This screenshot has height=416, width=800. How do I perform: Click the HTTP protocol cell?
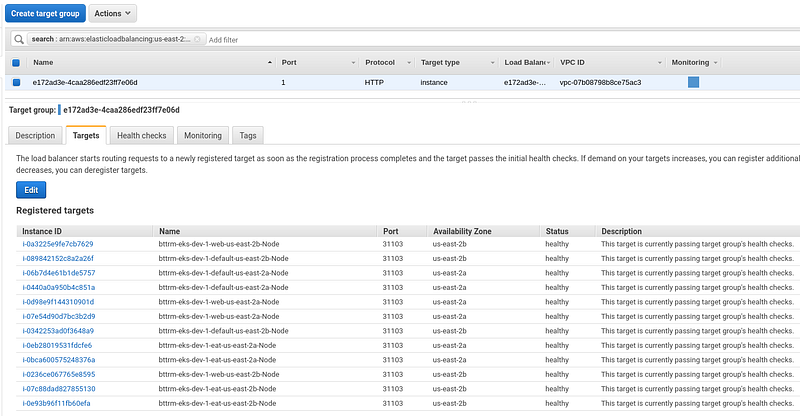[x=374, y=82]
